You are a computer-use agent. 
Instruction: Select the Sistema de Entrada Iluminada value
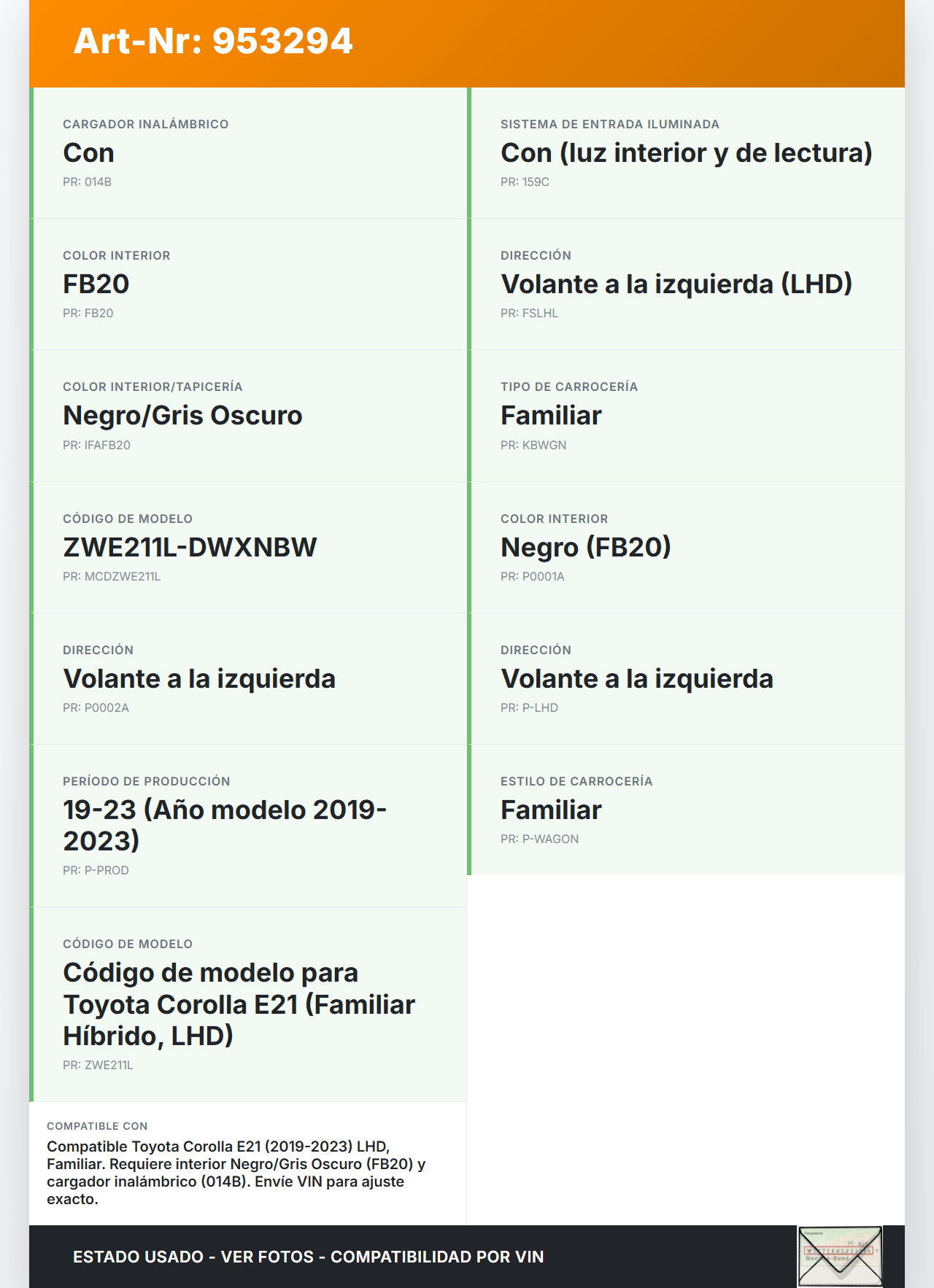686,153
